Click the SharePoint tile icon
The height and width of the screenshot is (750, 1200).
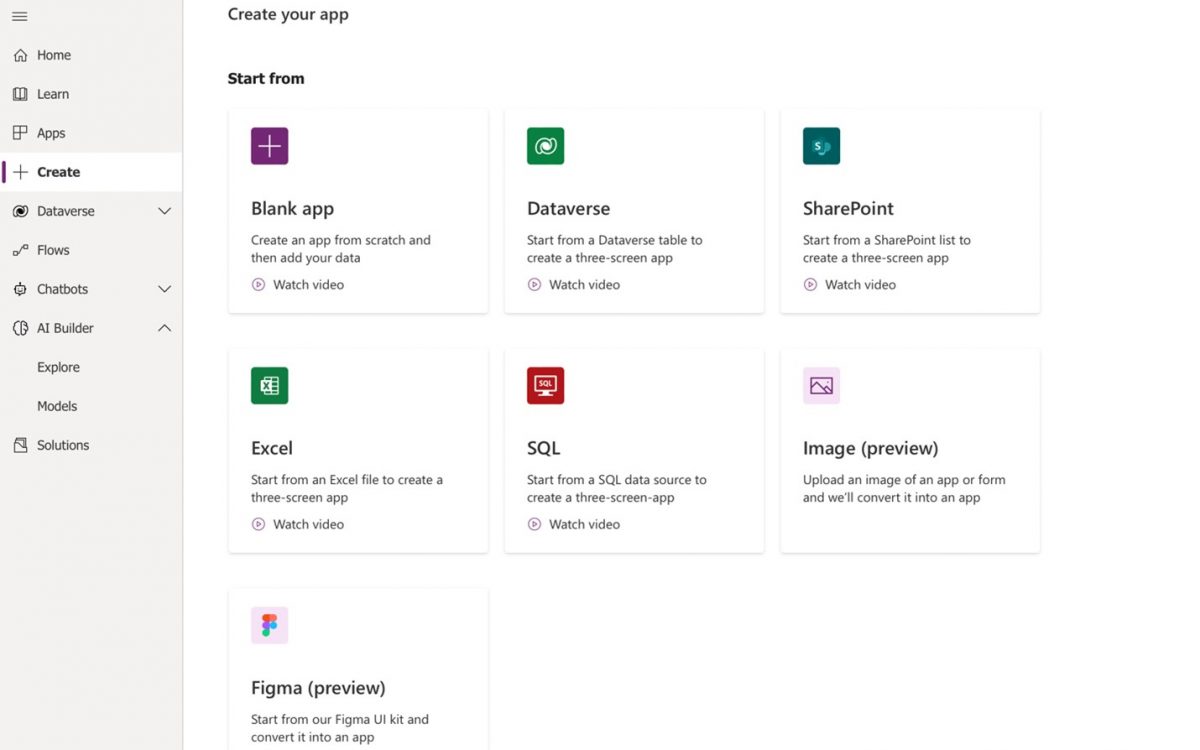tap(821, 145)
